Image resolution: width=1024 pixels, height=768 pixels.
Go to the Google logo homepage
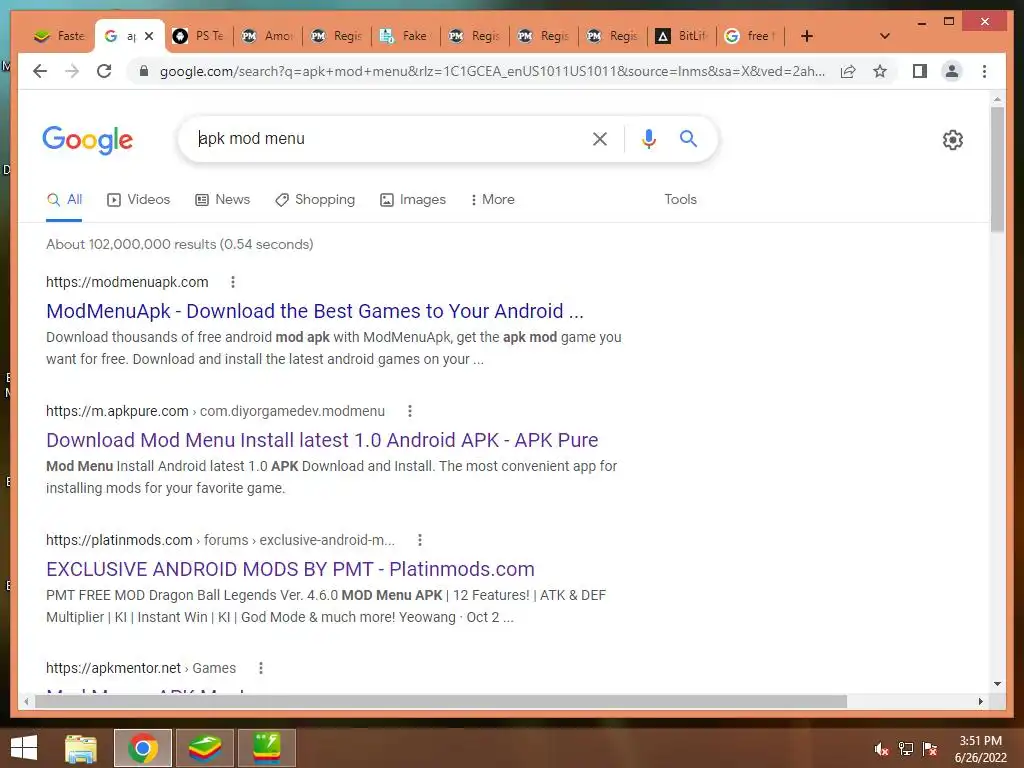tap(88, 140)
